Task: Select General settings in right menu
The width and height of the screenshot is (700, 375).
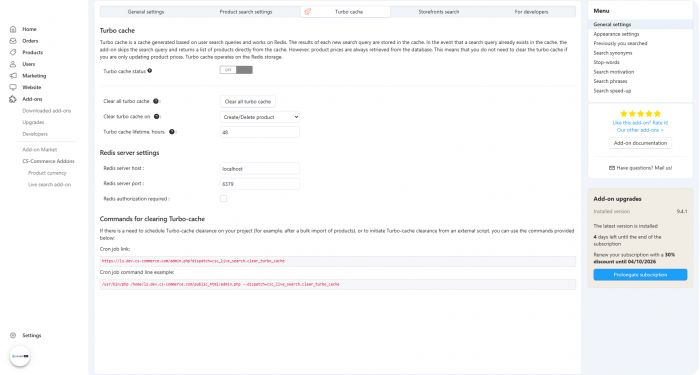Action: pos(640,25)
